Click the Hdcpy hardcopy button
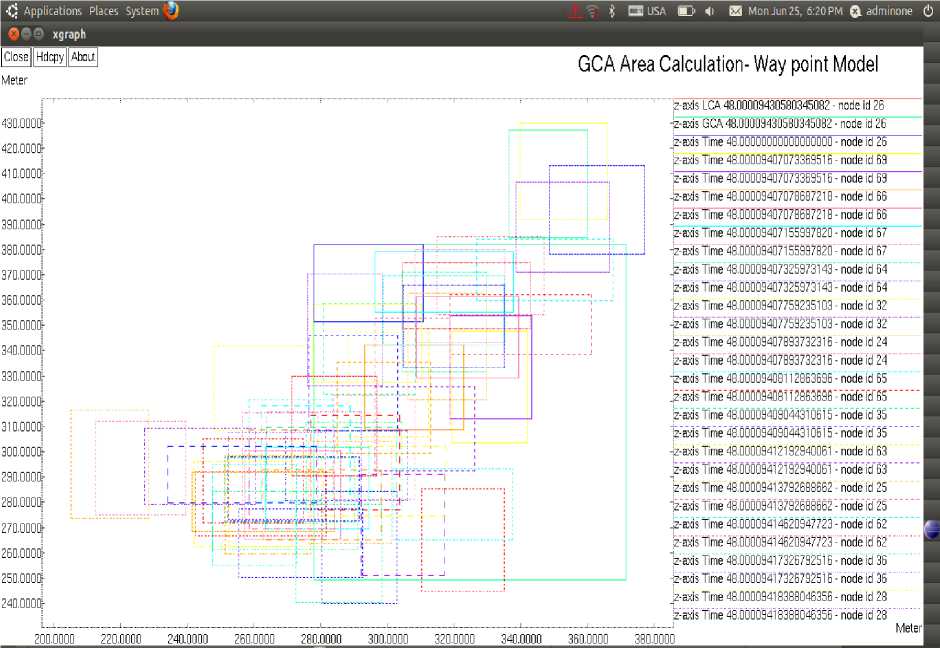This screenshot has height=648, width=940. (x=50, y=57)
